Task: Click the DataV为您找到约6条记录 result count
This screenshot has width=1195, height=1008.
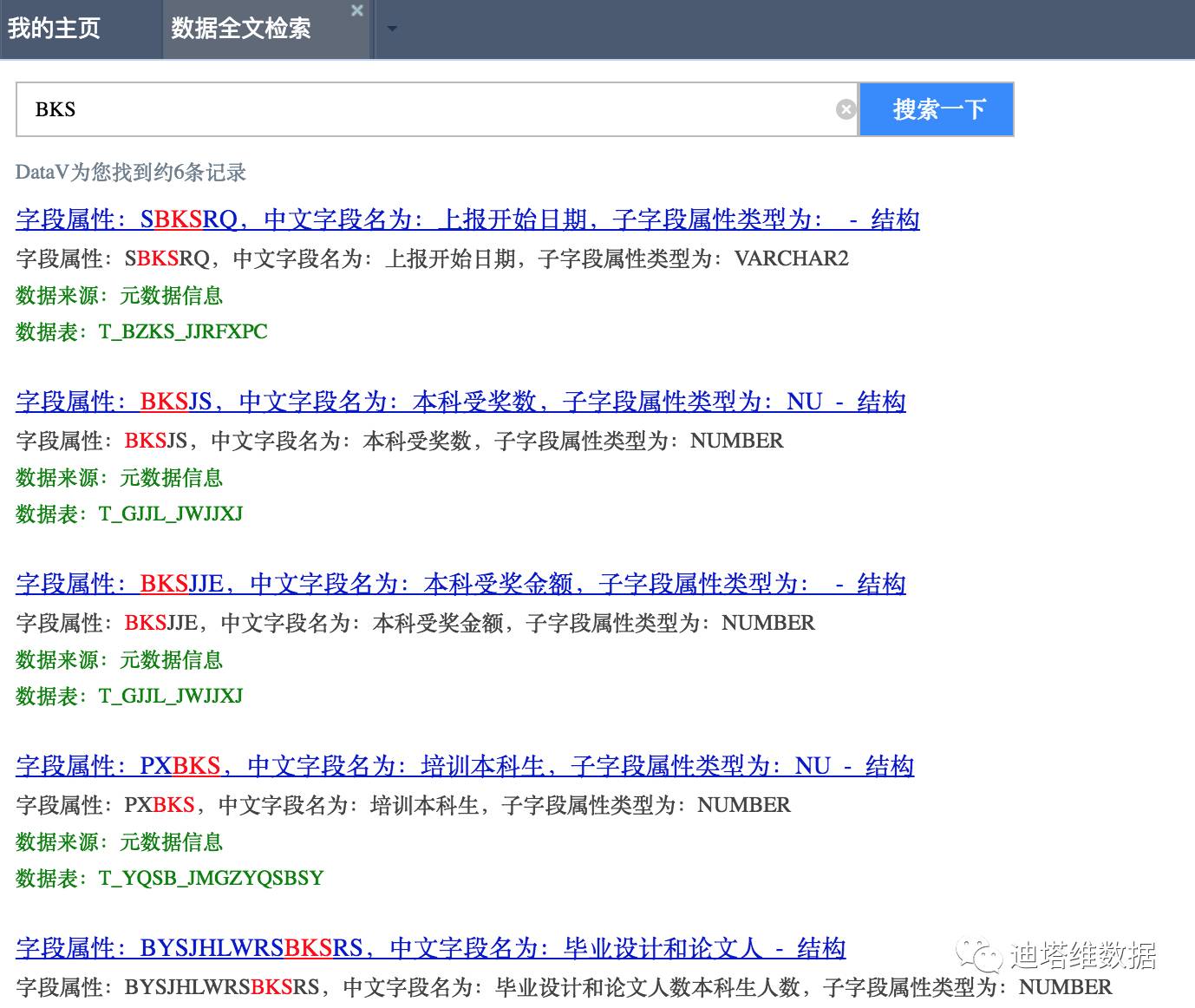Action: click(x=131, y=173)
